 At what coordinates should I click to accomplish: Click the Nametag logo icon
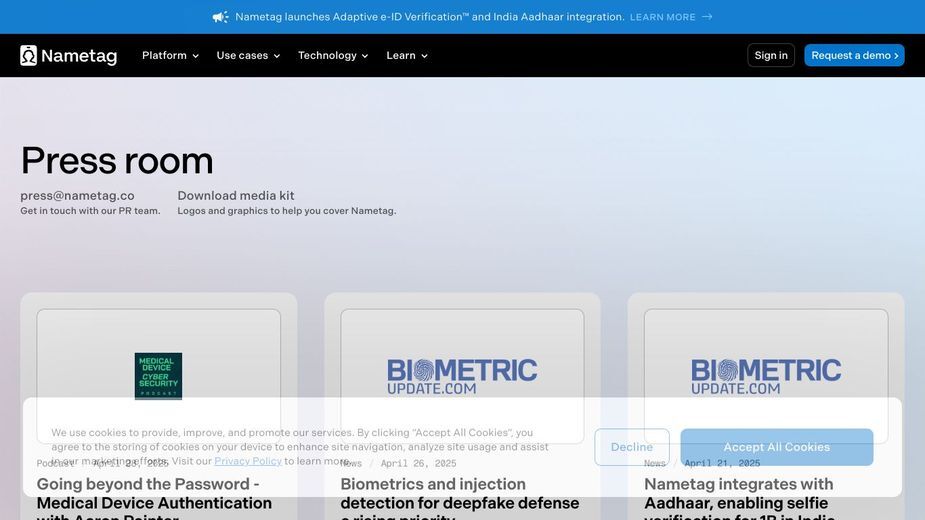[x=28, y=55]
